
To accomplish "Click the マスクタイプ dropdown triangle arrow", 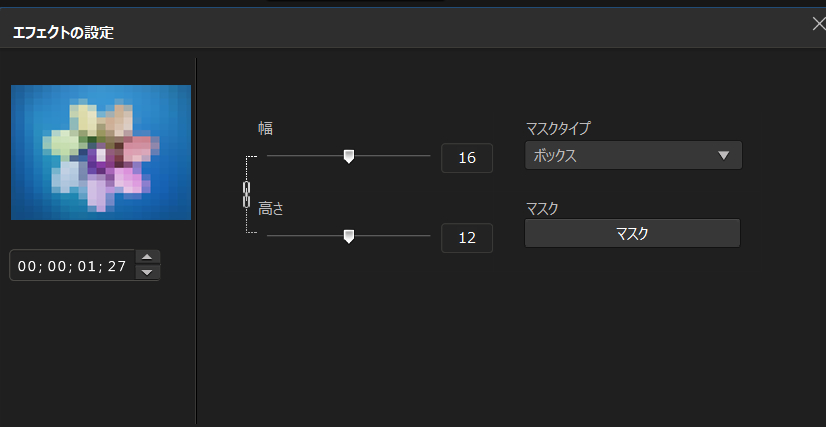I will click(x=723, y=155).
